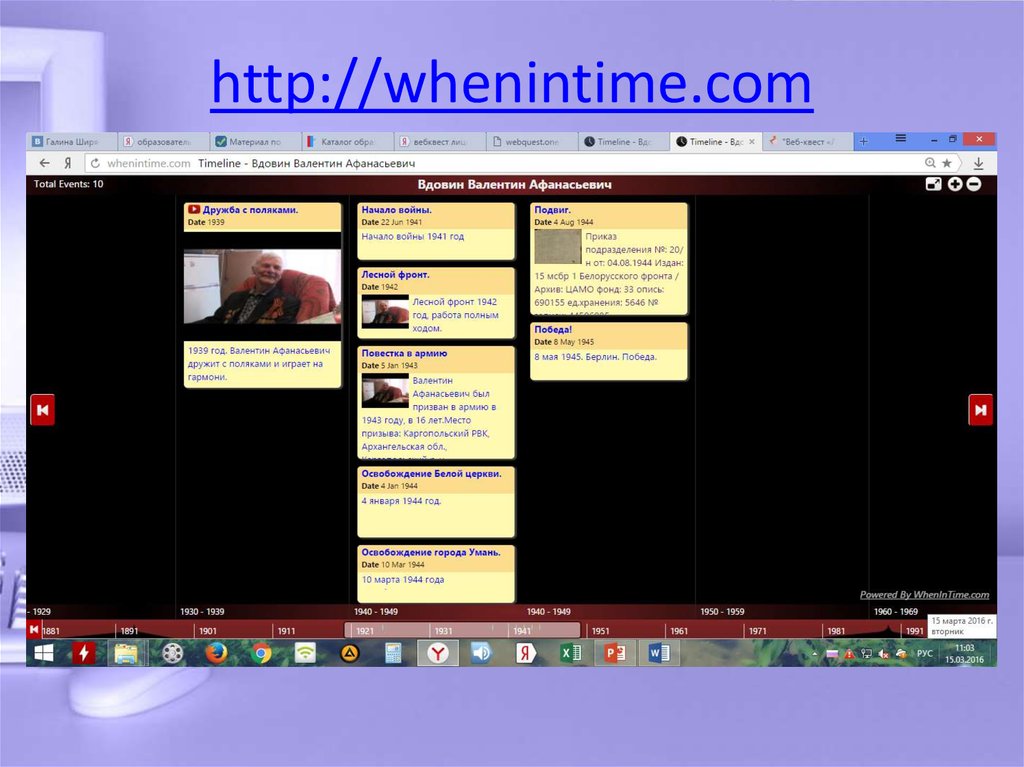Click the 1921 marker on the timeline ruler
This screenshot has width=1024, height=767.
(x=366, y=631)
